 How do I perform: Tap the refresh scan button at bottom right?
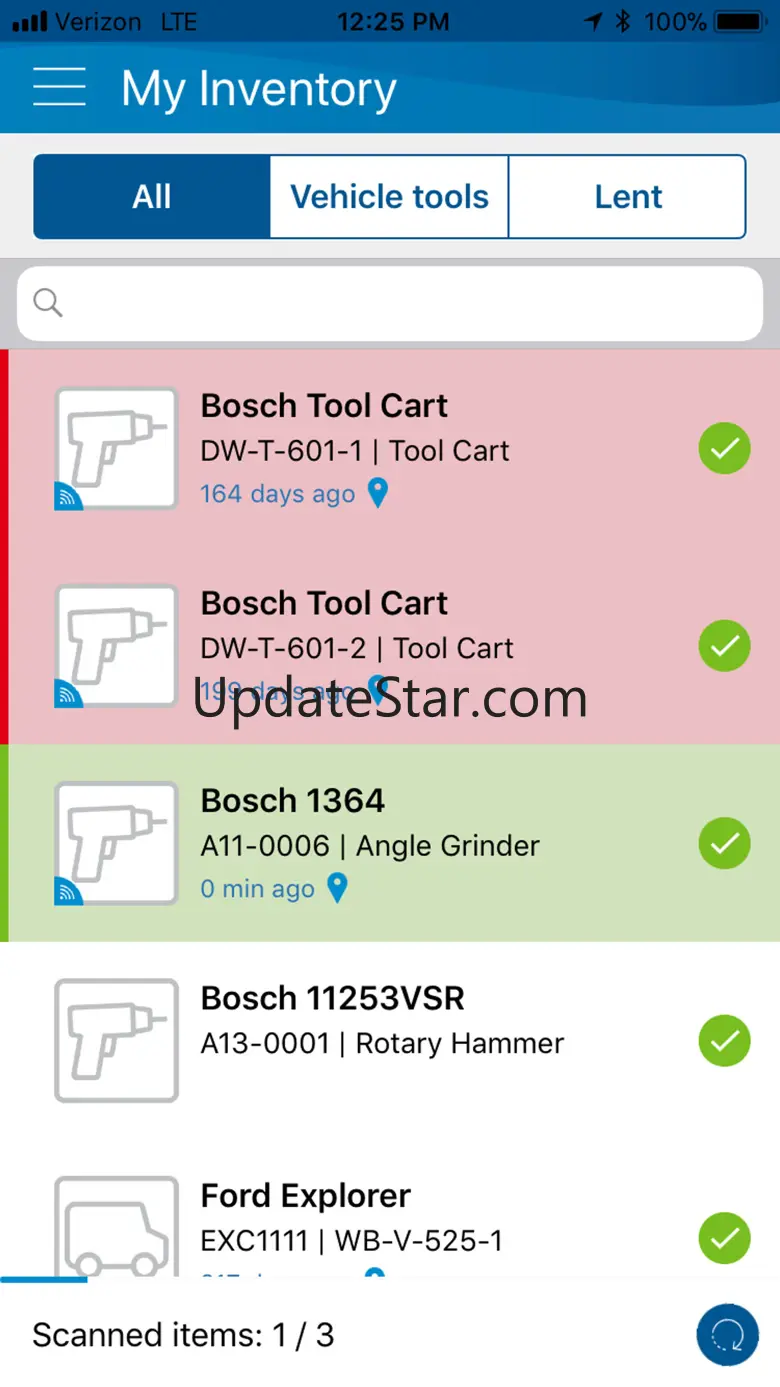pyautogui.click(x=728, y=1335)
